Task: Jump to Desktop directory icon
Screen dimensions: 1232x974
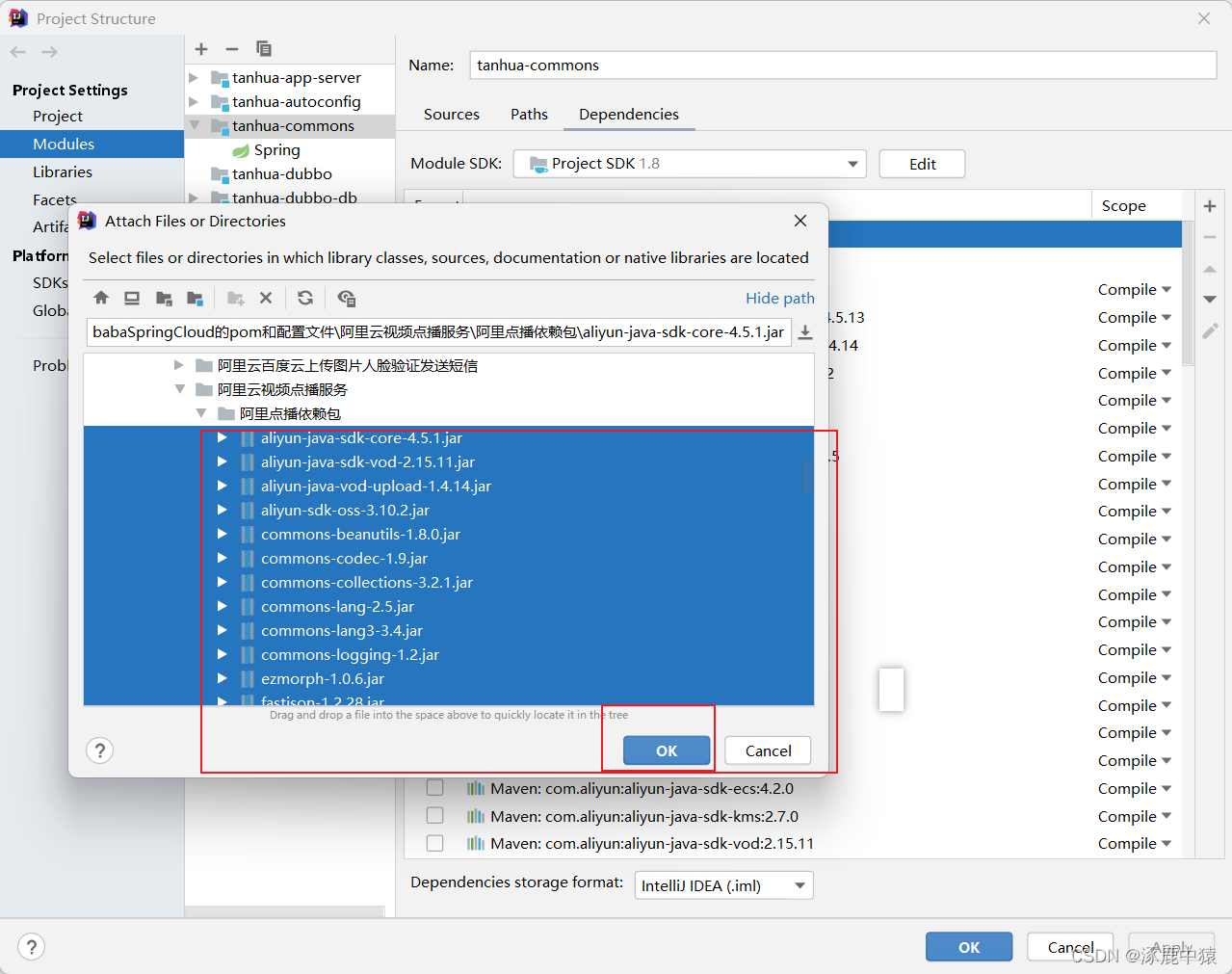Action: point(133,298)
